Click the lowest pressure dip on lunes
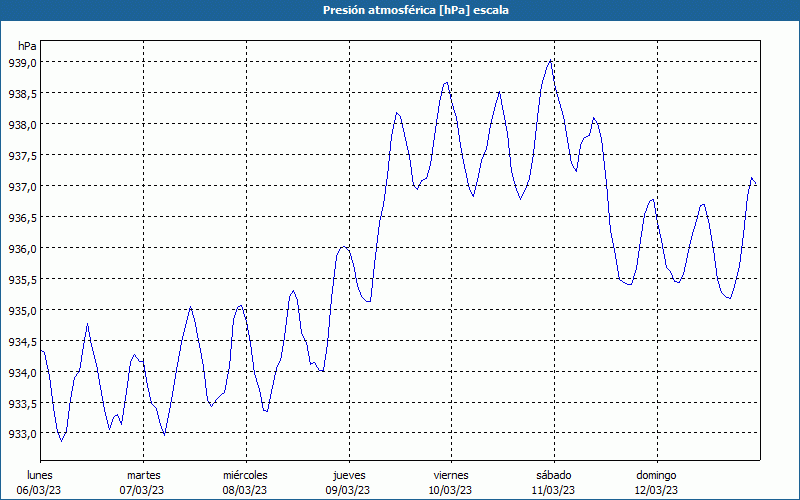Image resolution: width=800 pixels, height=500 pixels. (x=61, y=441)
